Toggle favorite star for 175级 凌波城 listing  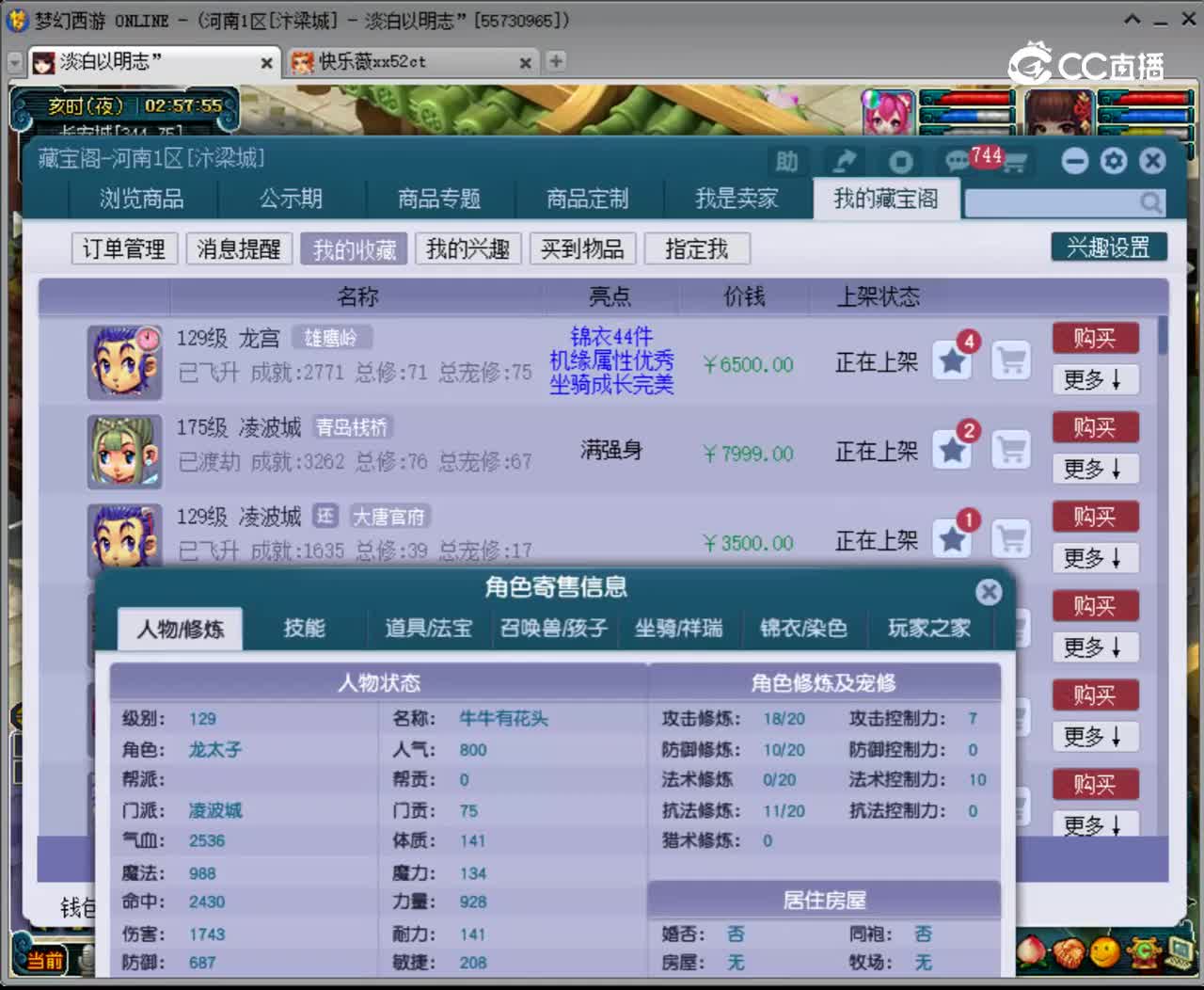click(952, 450)
